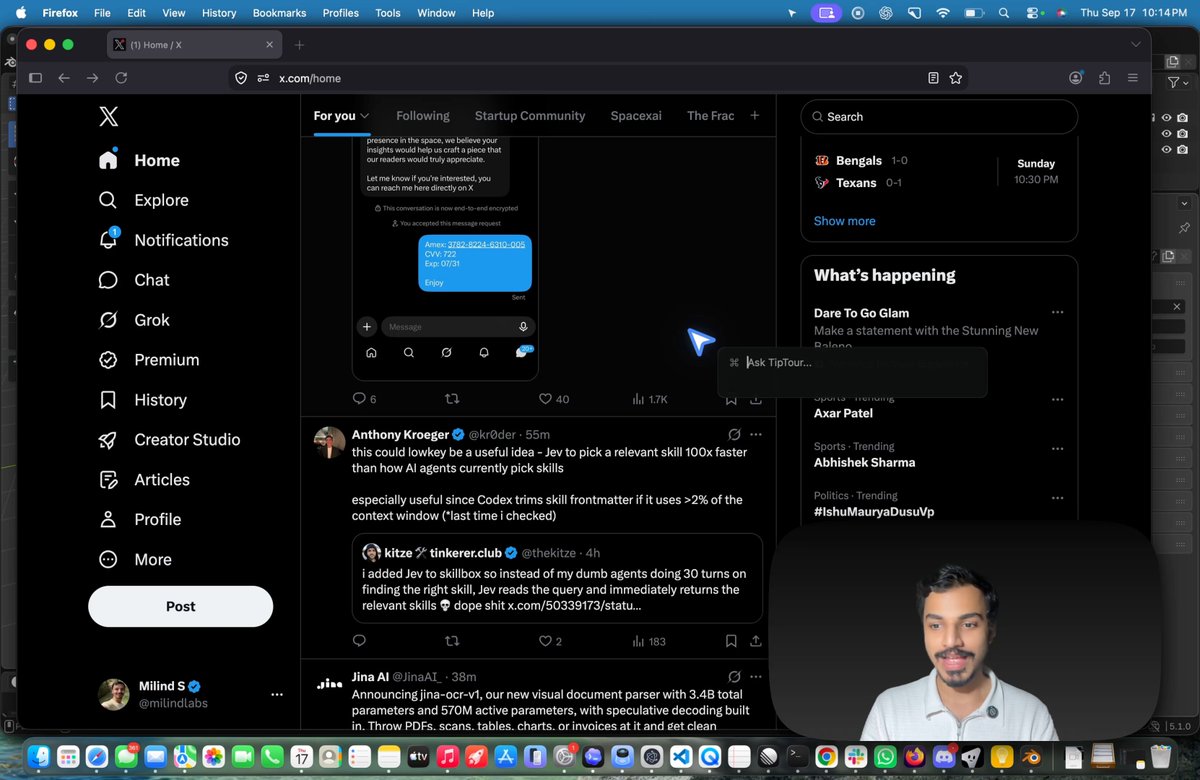Screen dimensions: 1200x780
Task: Open the Creator Studio rocket item
Action: tap(169, 440)
